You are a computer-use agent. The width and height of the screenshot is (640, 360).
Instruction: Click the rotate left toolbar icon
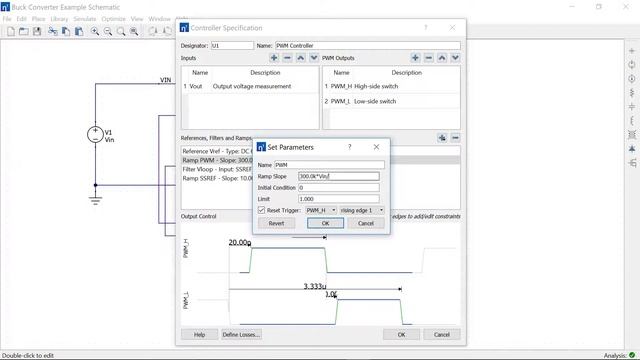[153, 31]
